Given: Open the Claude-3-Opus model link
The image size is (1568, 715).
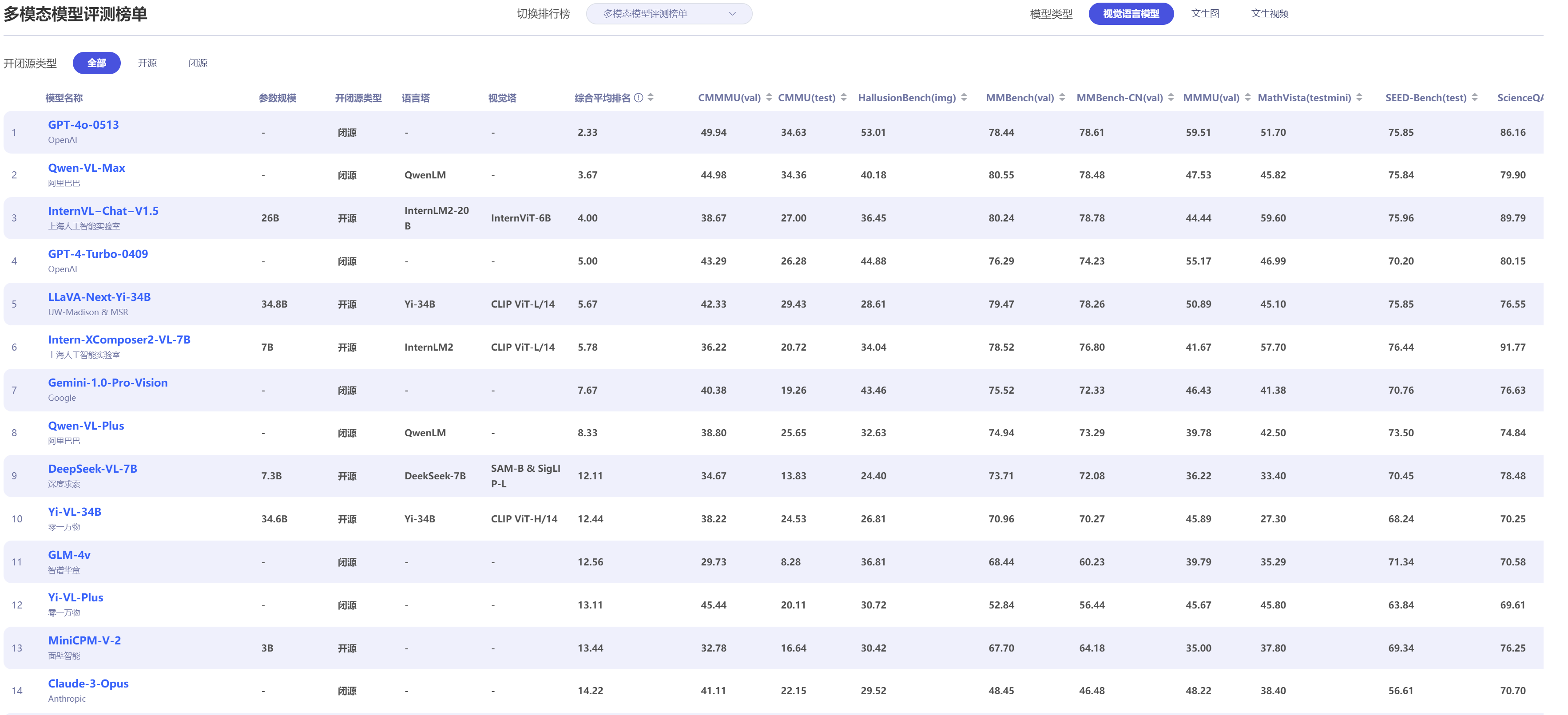Looking at the screenshot, I should 88,684.
